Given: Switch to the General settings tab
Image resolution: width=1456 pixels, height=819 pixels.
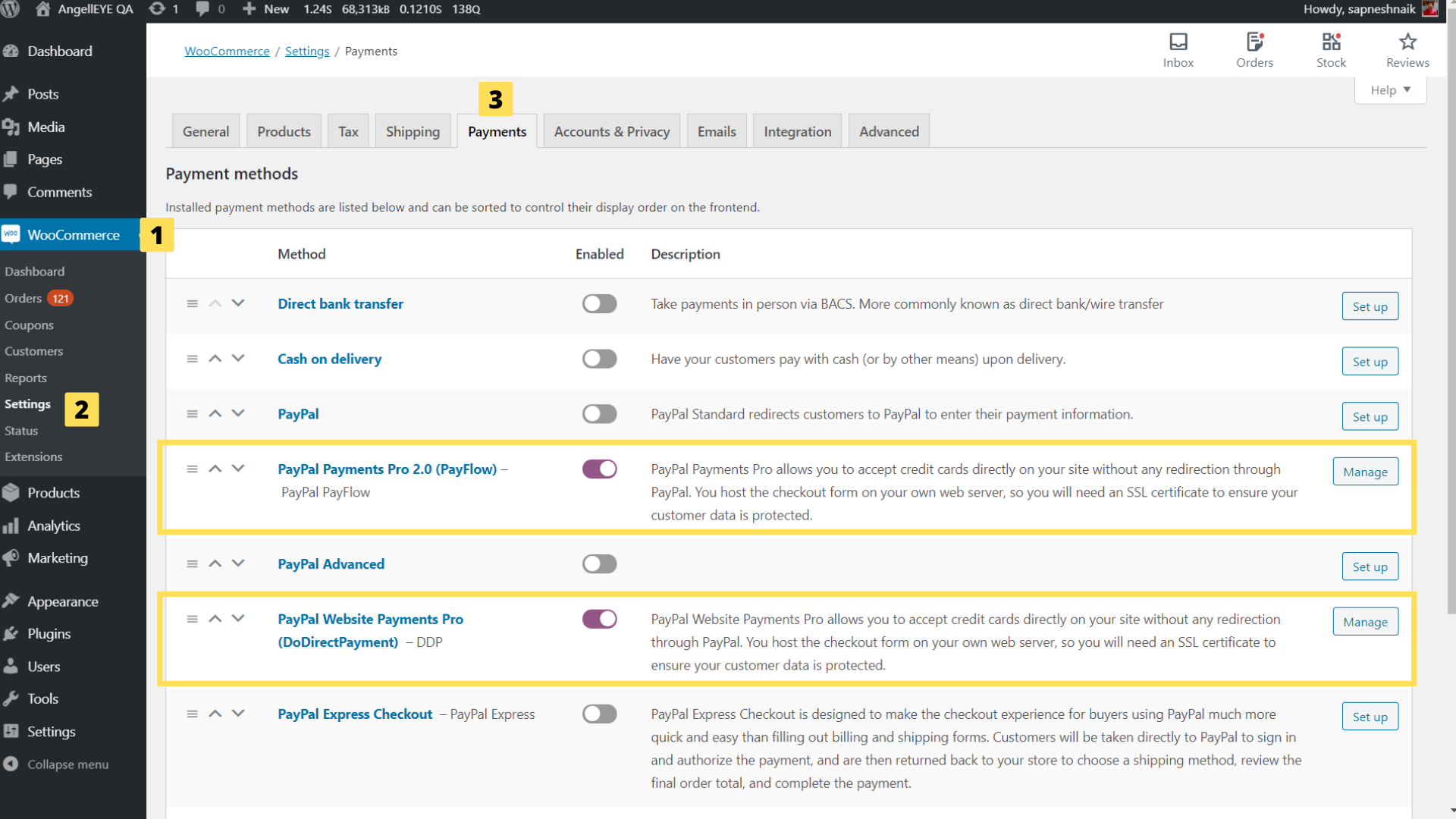Looking at the screenshot, I should [206, 131].
